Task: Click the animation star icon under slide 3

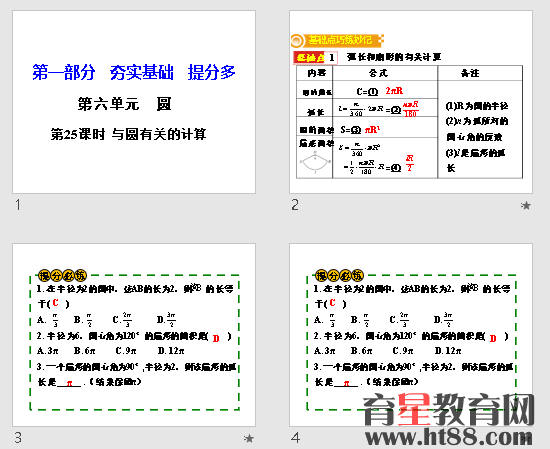Action: pos(249,438)
